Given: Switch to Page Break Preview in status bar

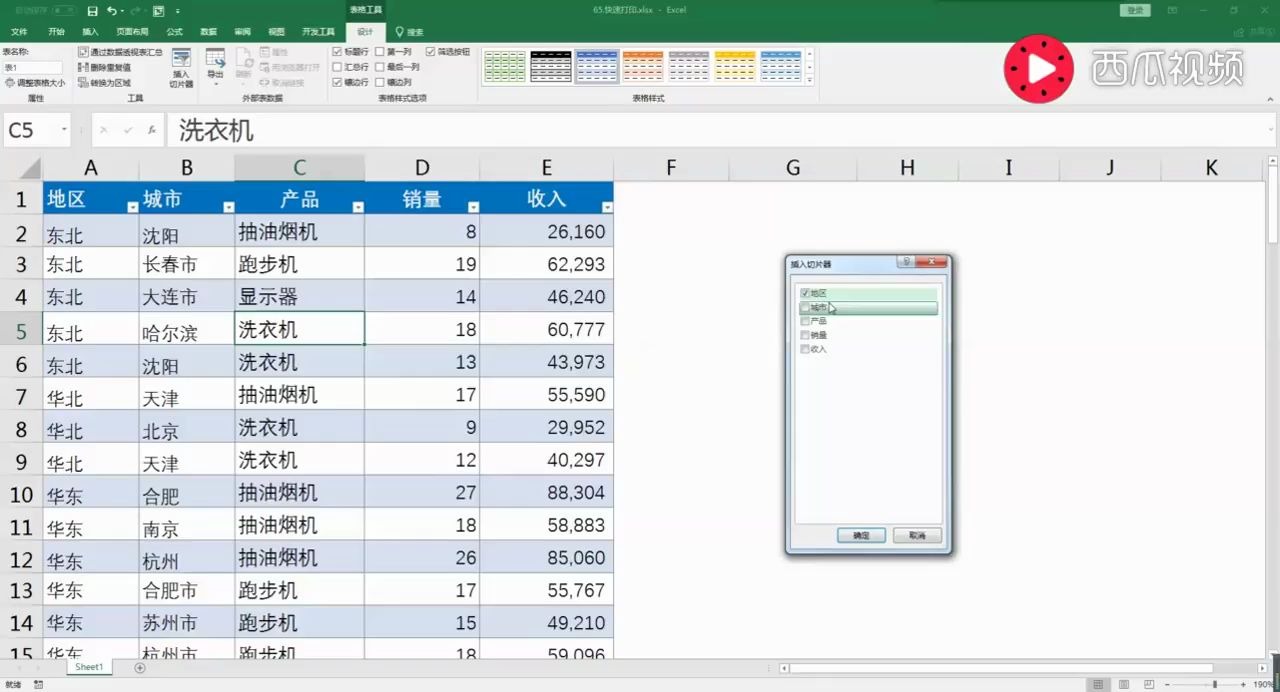Looking at the screenshot, I should click(1150, 685).
